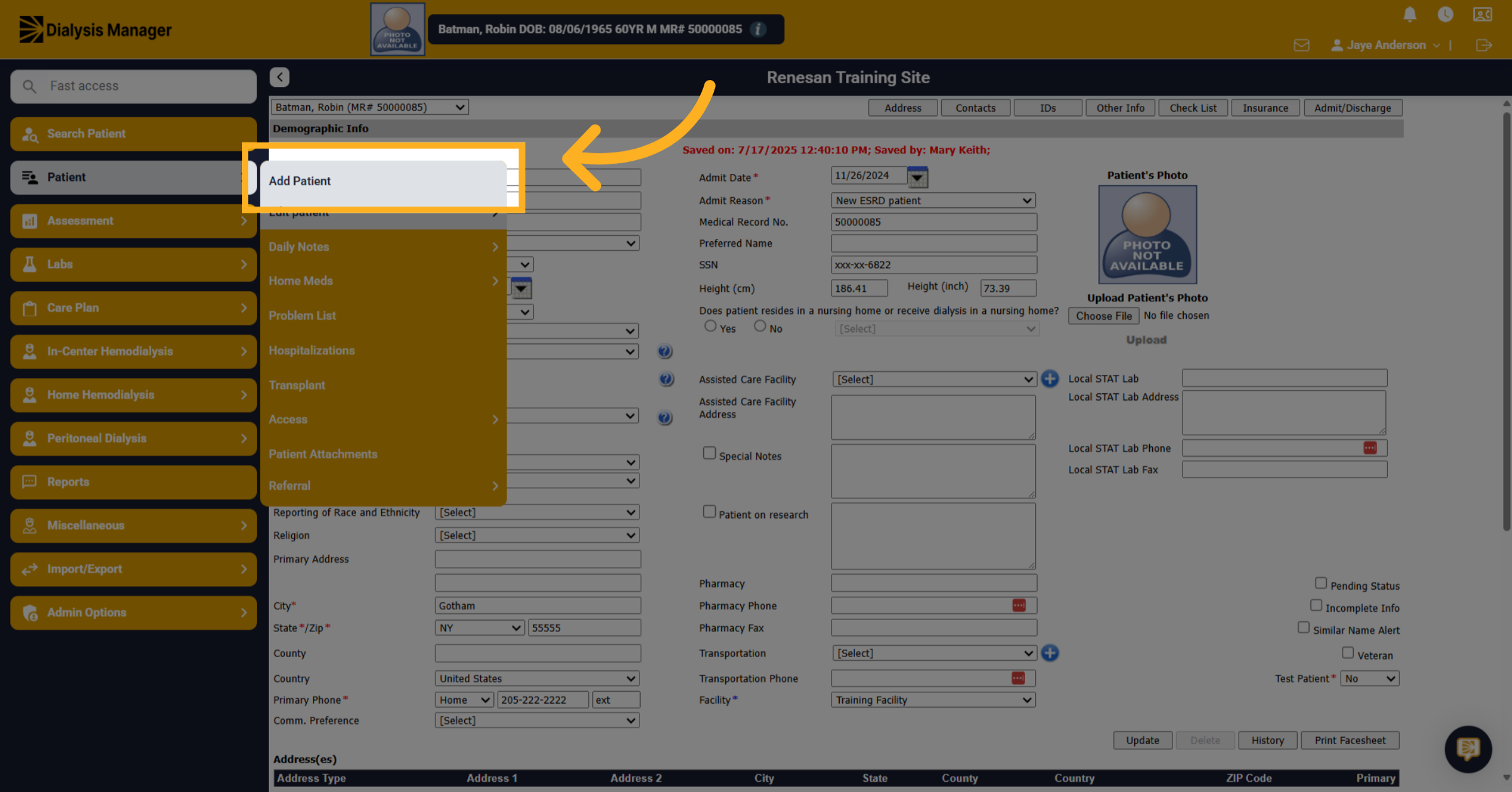
Task: Click Local STAT Lab Phone red icon
Action: click(1370, 447)
